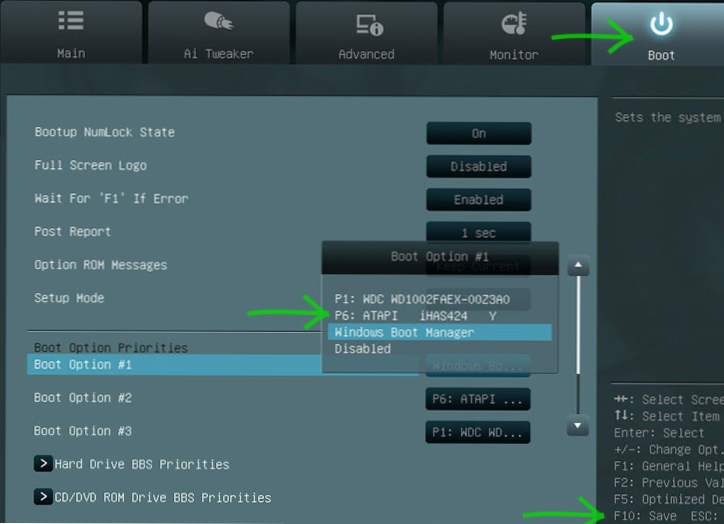Open Boot Option #2 P6: ATAPI dropdown
This screenshot has width=724, height=524.
click(x=478, y=399)
